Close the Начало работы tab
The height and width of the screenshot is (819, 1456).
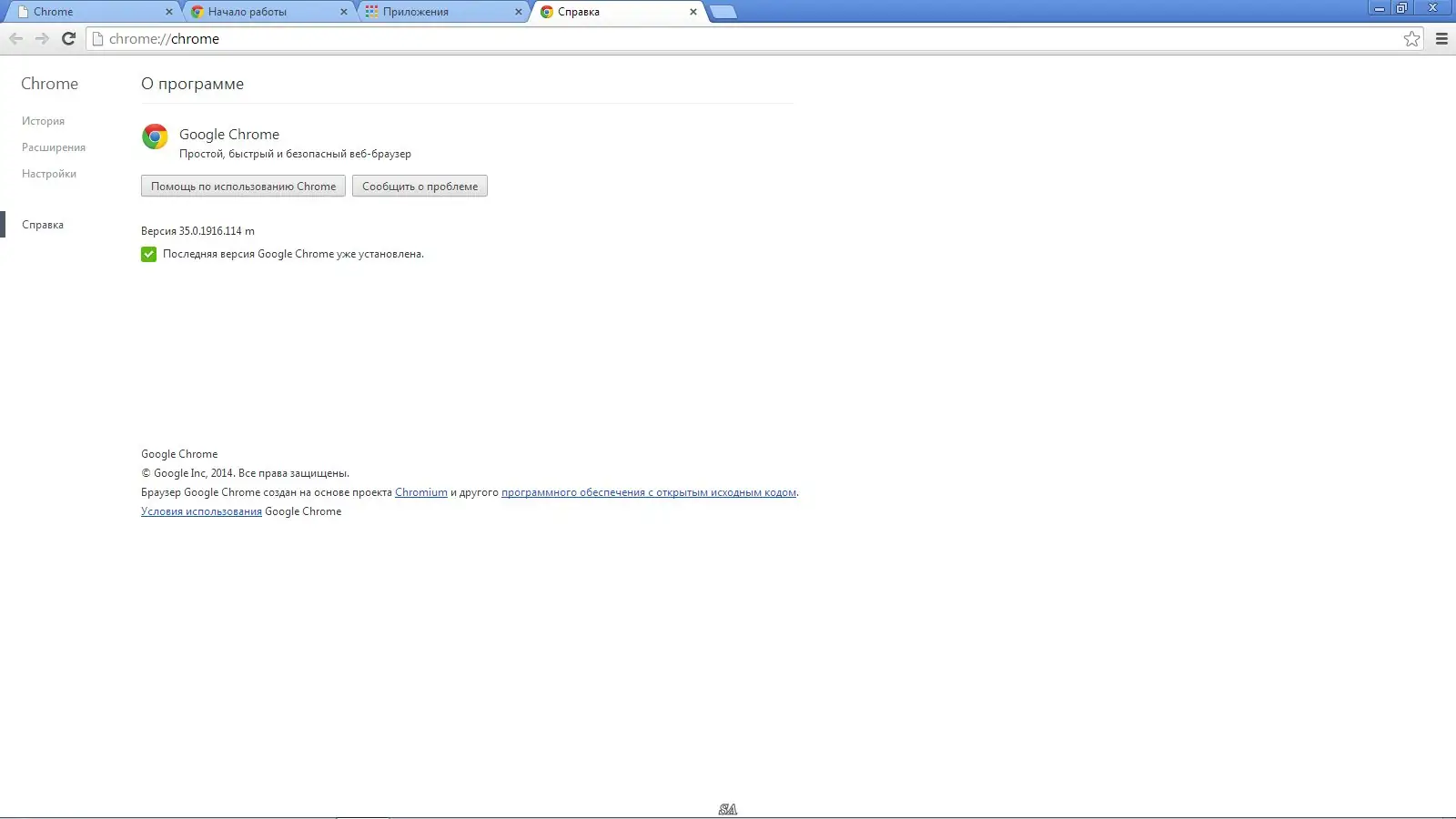click(344, 12)
